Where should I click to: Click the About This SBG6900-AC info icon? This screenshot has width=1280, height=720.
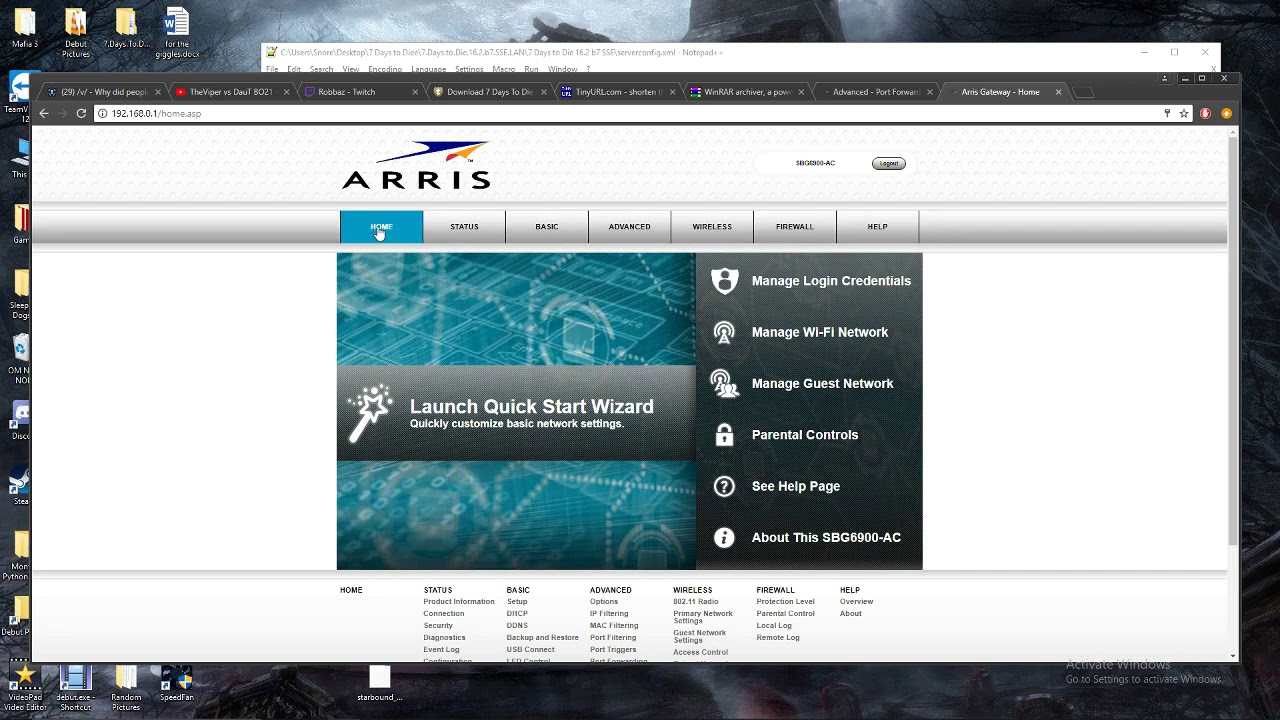[724, 537]
